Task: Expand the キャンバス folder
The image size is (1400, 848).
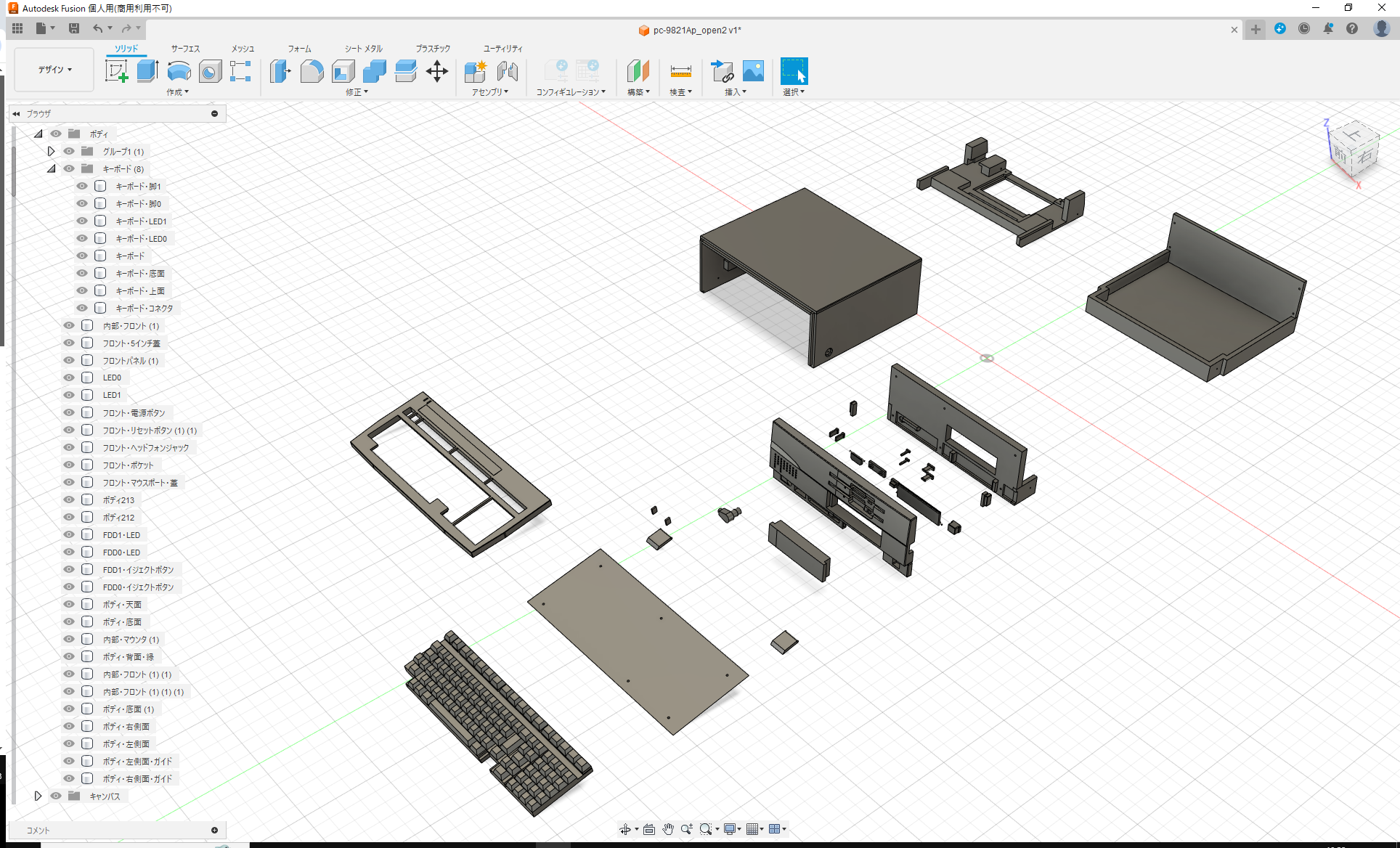Action: click(38, 795)
